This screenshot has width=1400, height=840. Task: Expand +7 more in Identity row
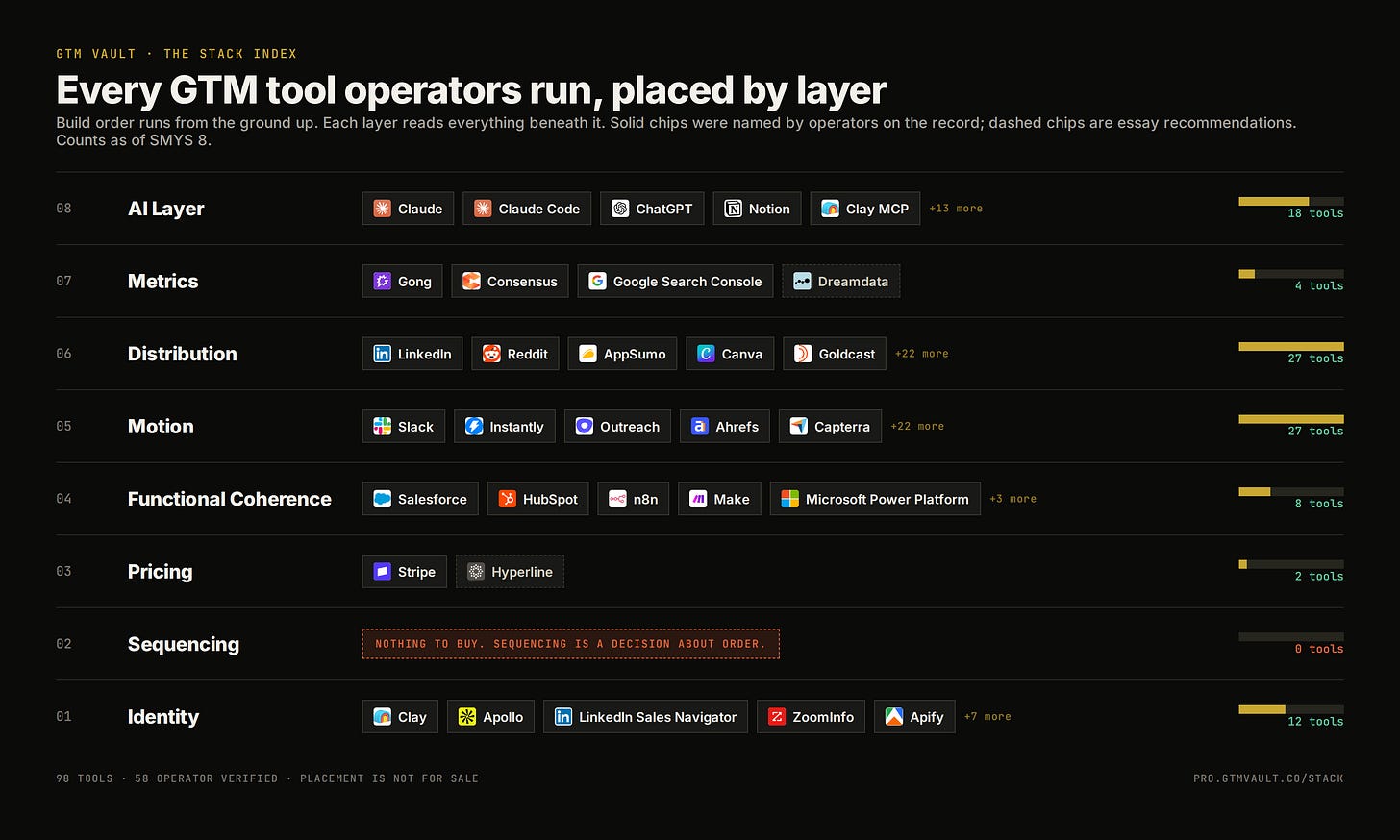point(987,716)
